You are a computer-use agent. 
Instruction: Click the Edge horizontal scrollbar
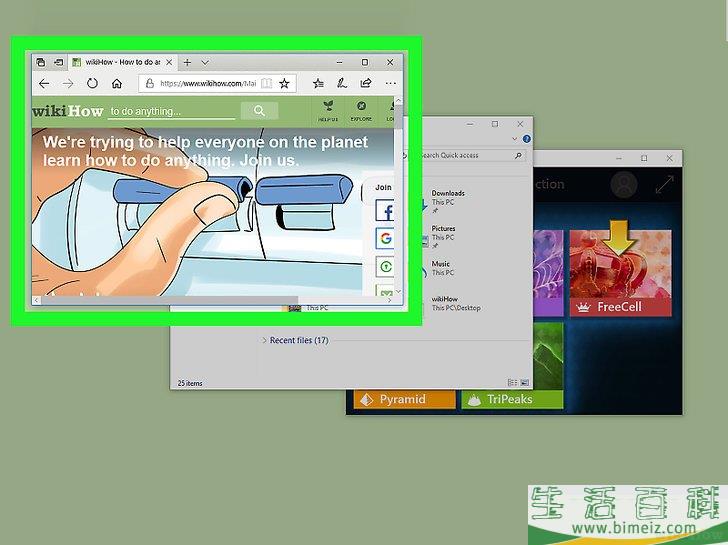pos(170,300)
